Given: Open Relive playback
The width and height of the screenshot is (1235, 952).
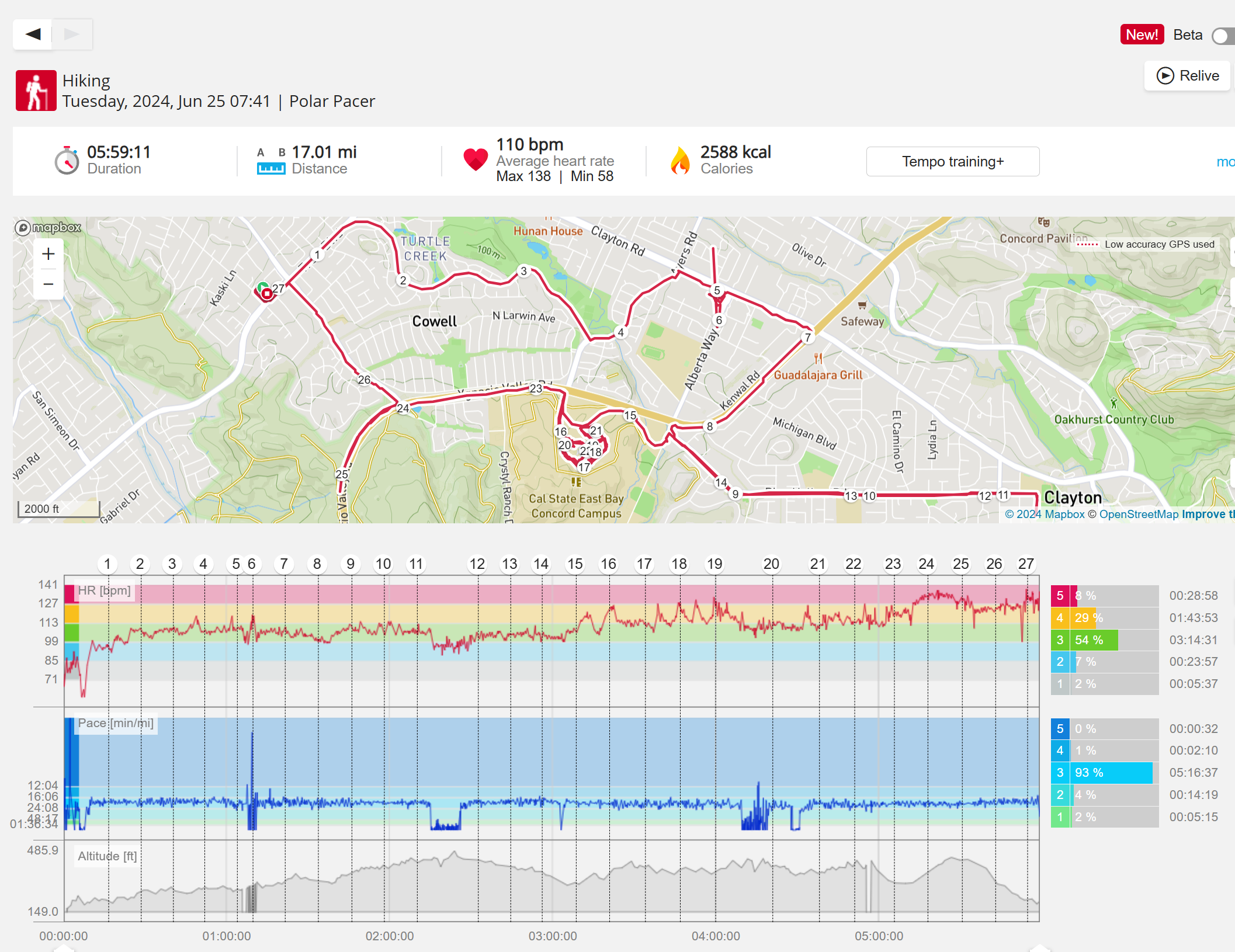Looking at the screenshot, I should click(1187, 76).
